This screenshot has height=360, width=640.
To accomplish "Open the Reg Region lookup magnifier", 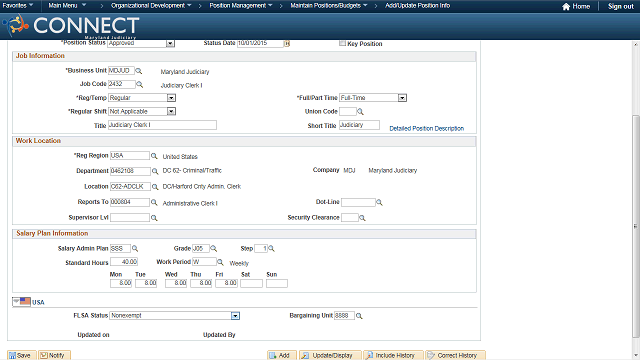I will pyautogui.click(x=154, y=156).
